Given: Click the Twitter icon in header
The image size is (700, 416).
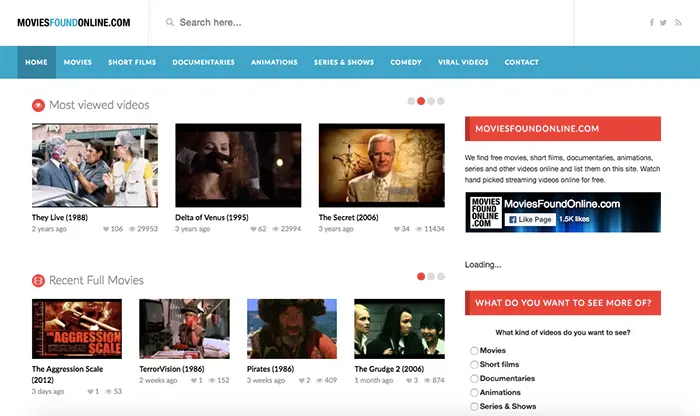Looking at the screenshot, I should 663,23.
